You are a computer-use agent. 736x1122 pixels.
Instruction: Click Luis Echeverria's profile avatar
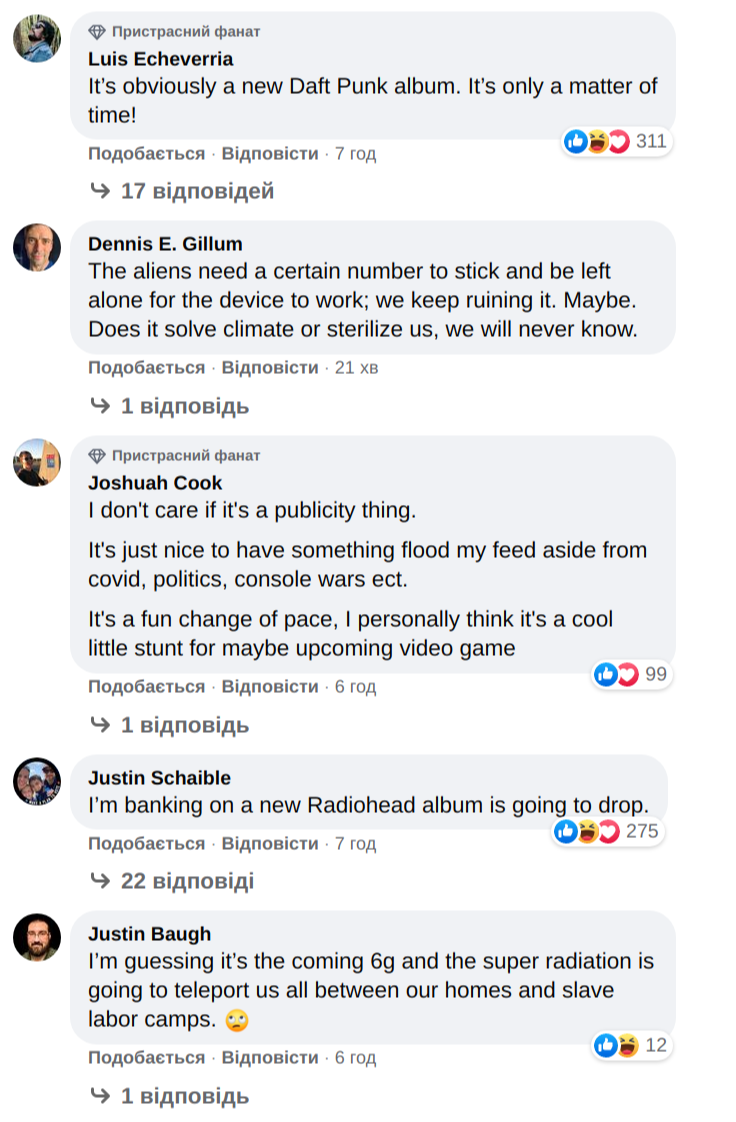tap(37, 39)
